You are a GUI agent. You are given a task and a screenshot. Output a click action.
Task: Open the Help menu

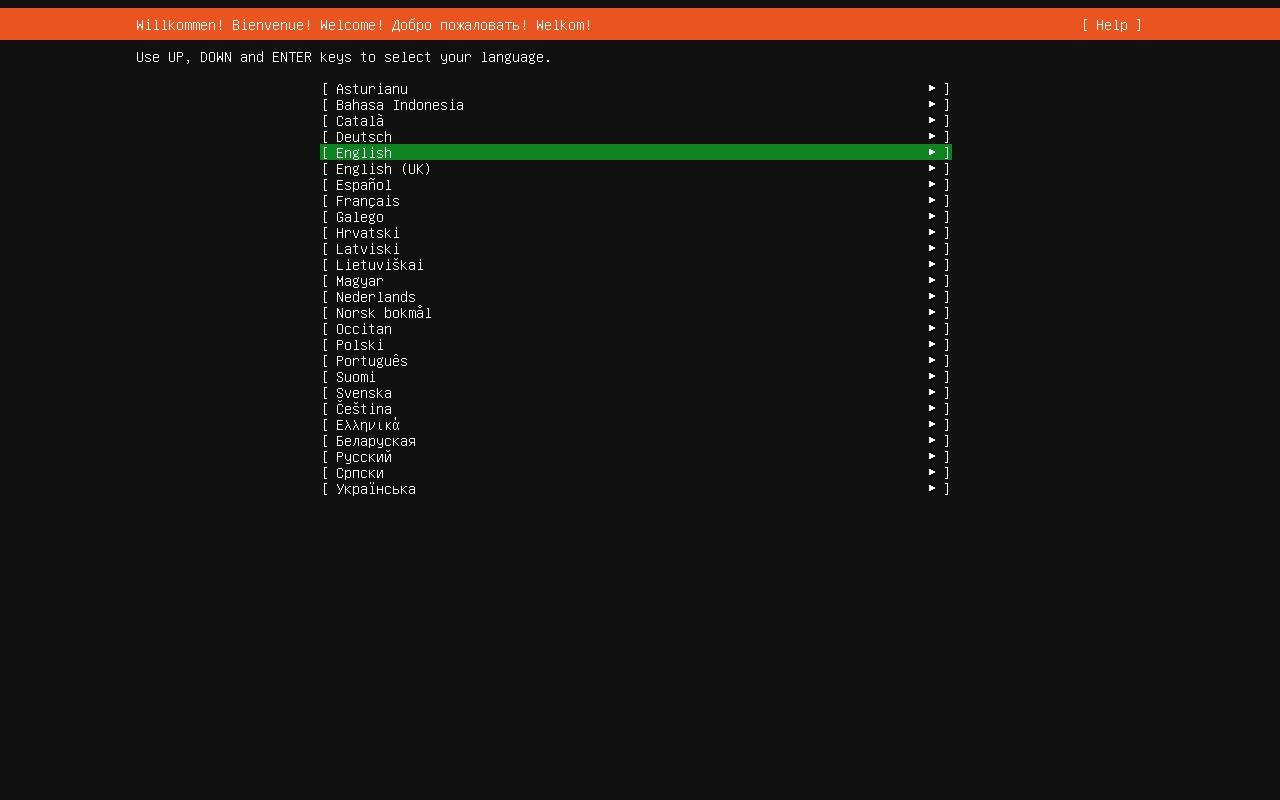coord(1110,25)
